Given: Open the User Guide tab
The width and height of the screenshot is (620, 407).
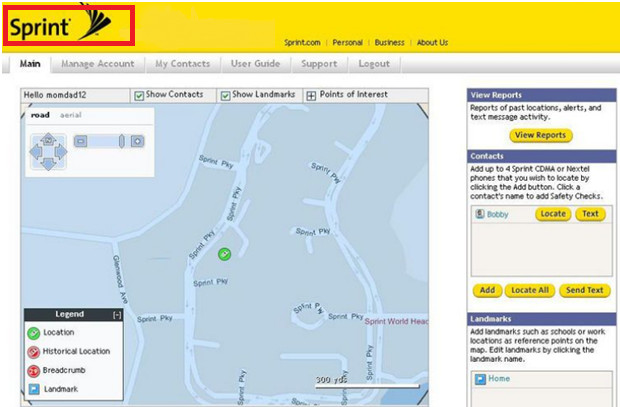Looking at the screenshot, I should [x=255, y=64].
